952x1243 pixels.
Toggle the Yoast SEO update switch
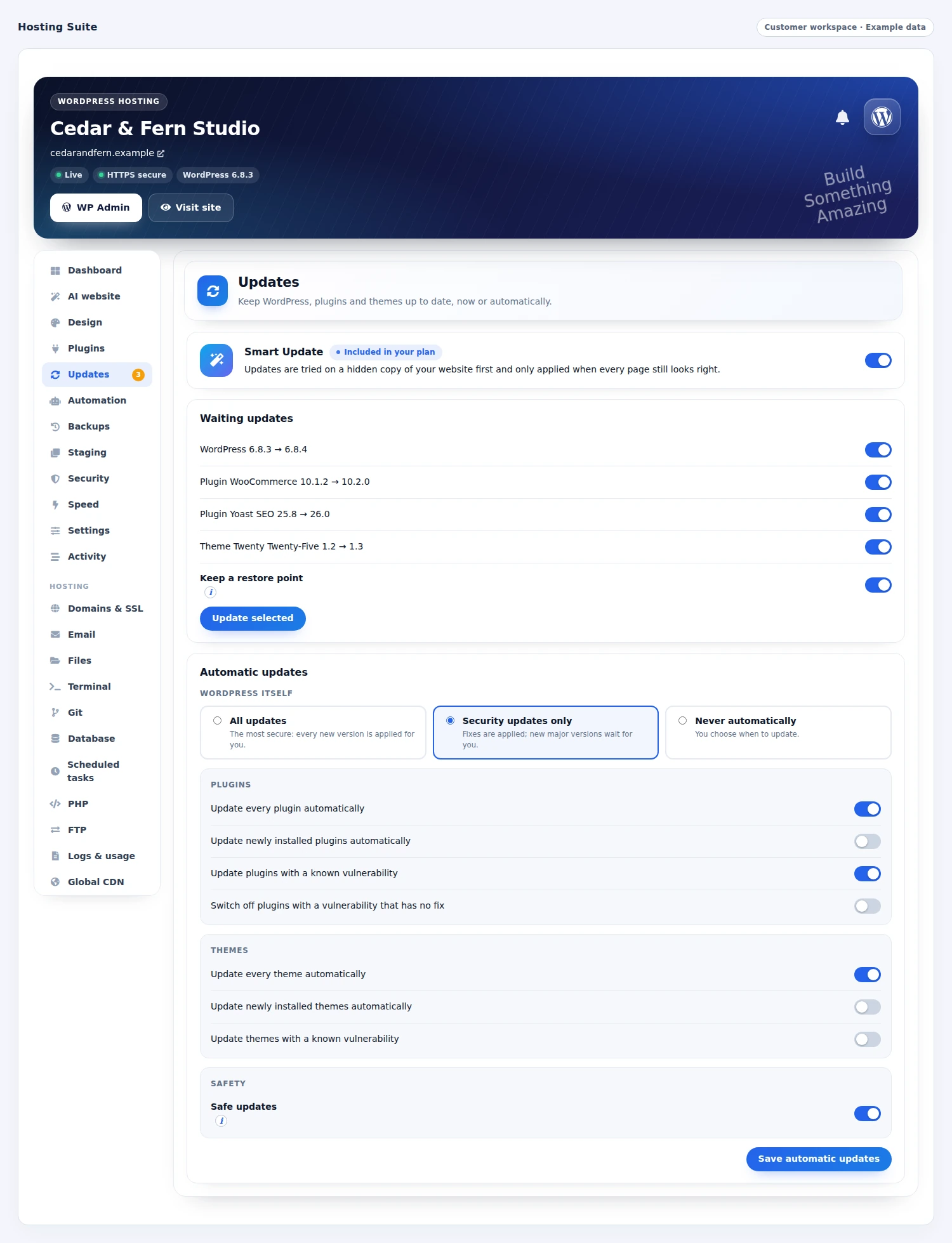[878, 515]
